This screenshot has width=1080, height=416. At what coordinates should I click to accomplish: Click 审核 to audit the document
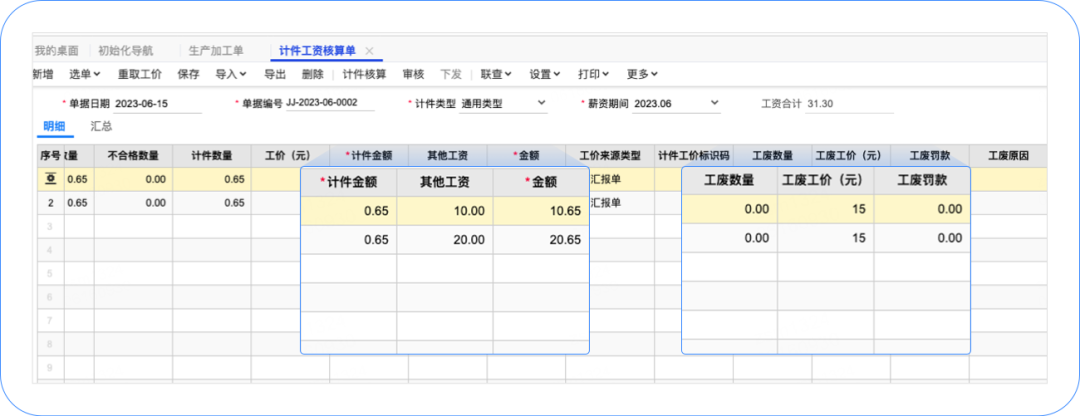click(413, 74)
